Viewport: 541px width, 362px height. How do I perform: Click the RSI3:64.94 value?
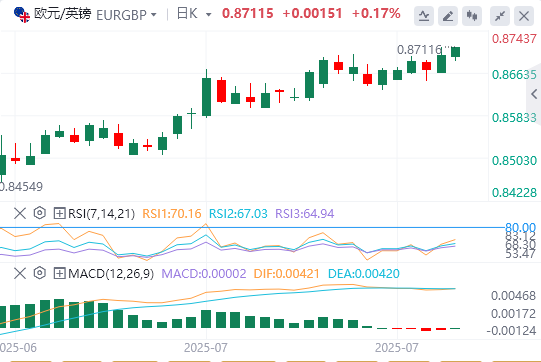coord(305,214)
